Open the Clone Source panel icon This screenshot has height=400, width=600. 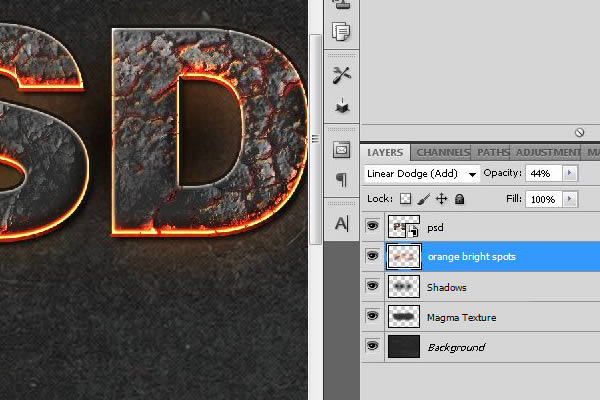(x=341, y=5)
